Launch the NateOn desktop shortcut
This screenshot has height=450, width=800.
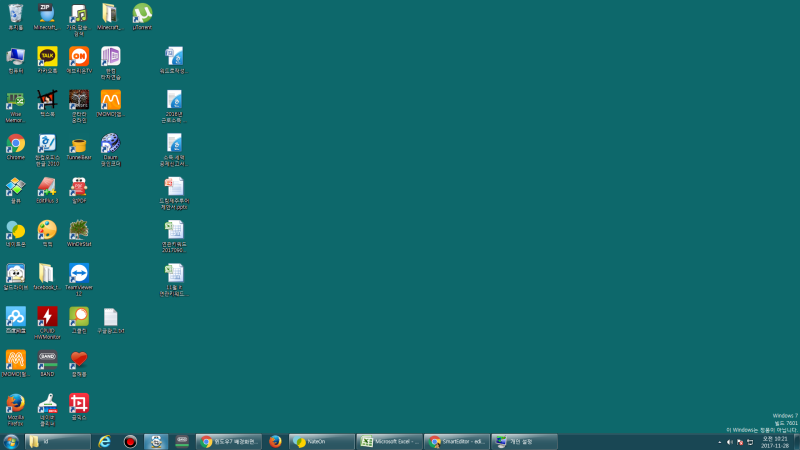[x=16, y=234]
